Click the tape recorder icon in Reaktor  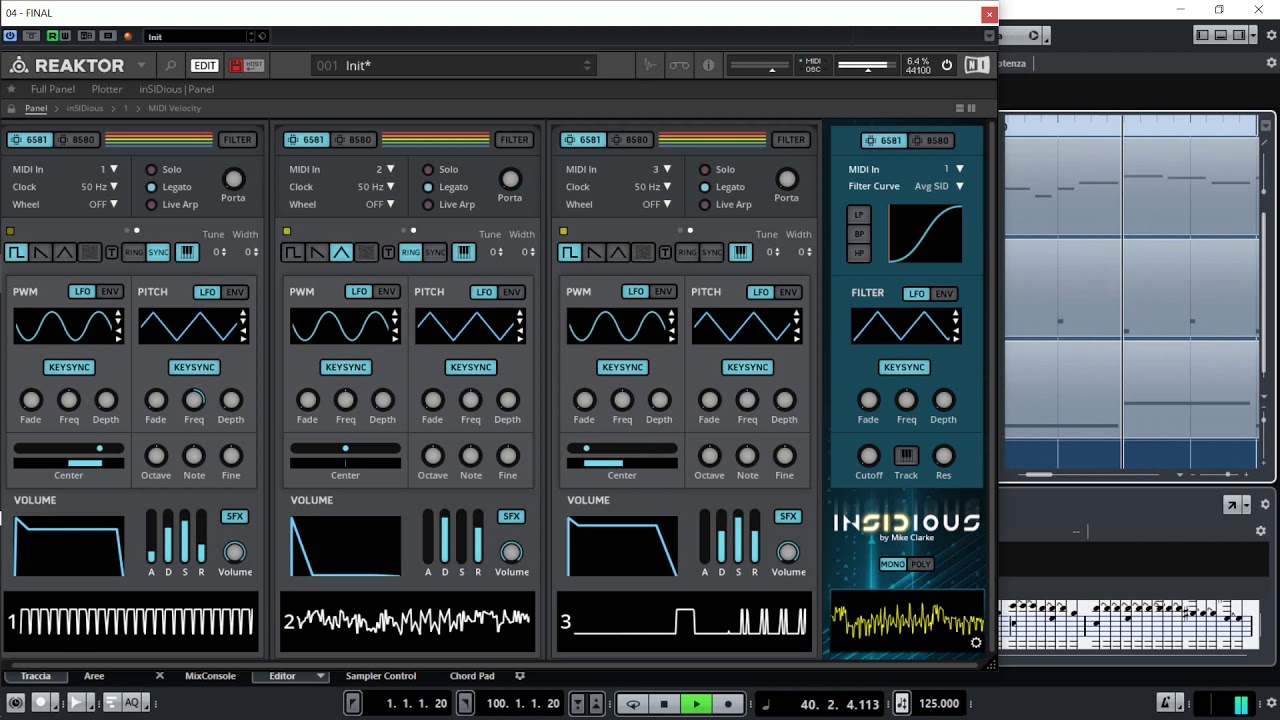(x=679, y=66)
